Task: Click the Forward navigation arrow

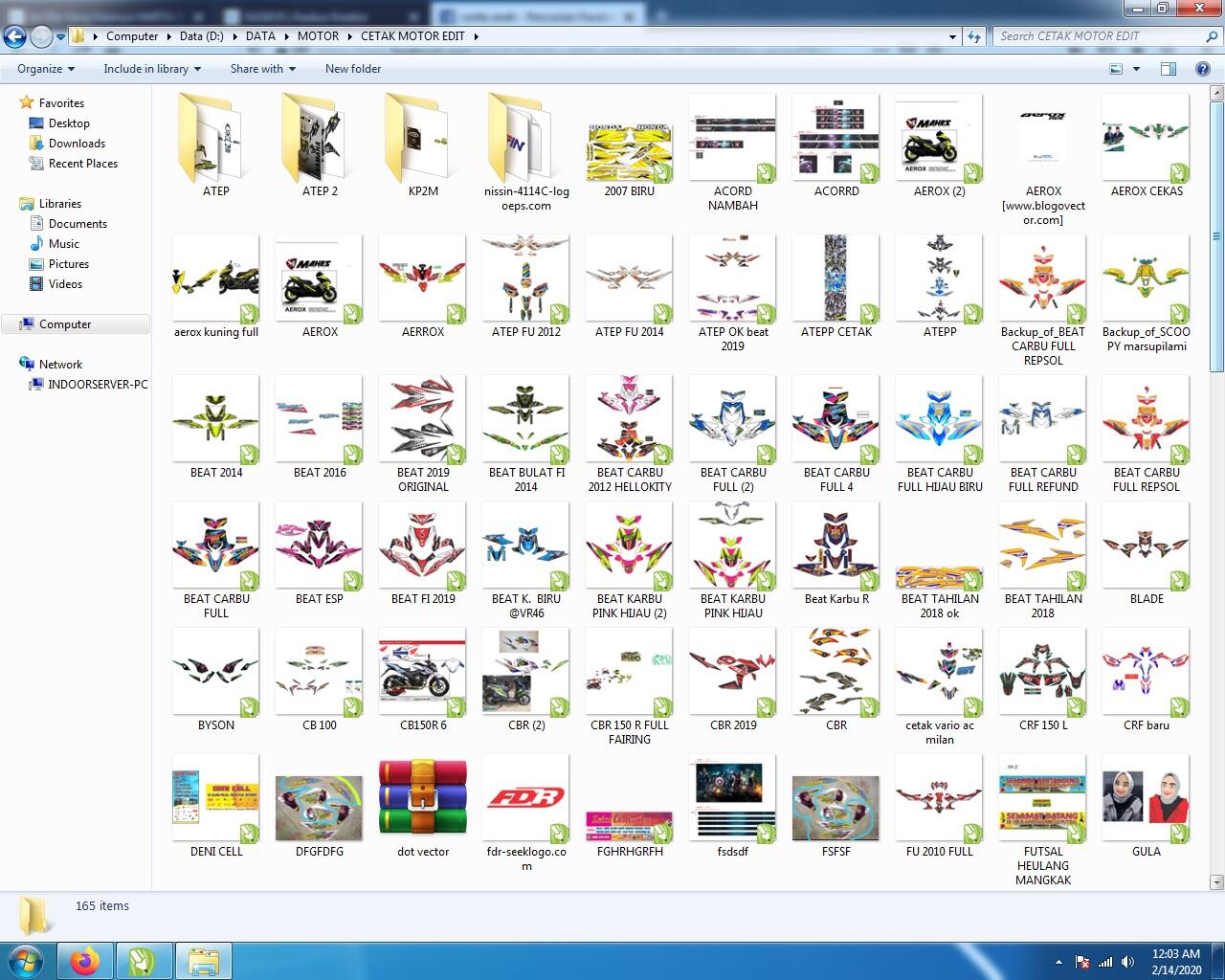Action: click(41, 36)
